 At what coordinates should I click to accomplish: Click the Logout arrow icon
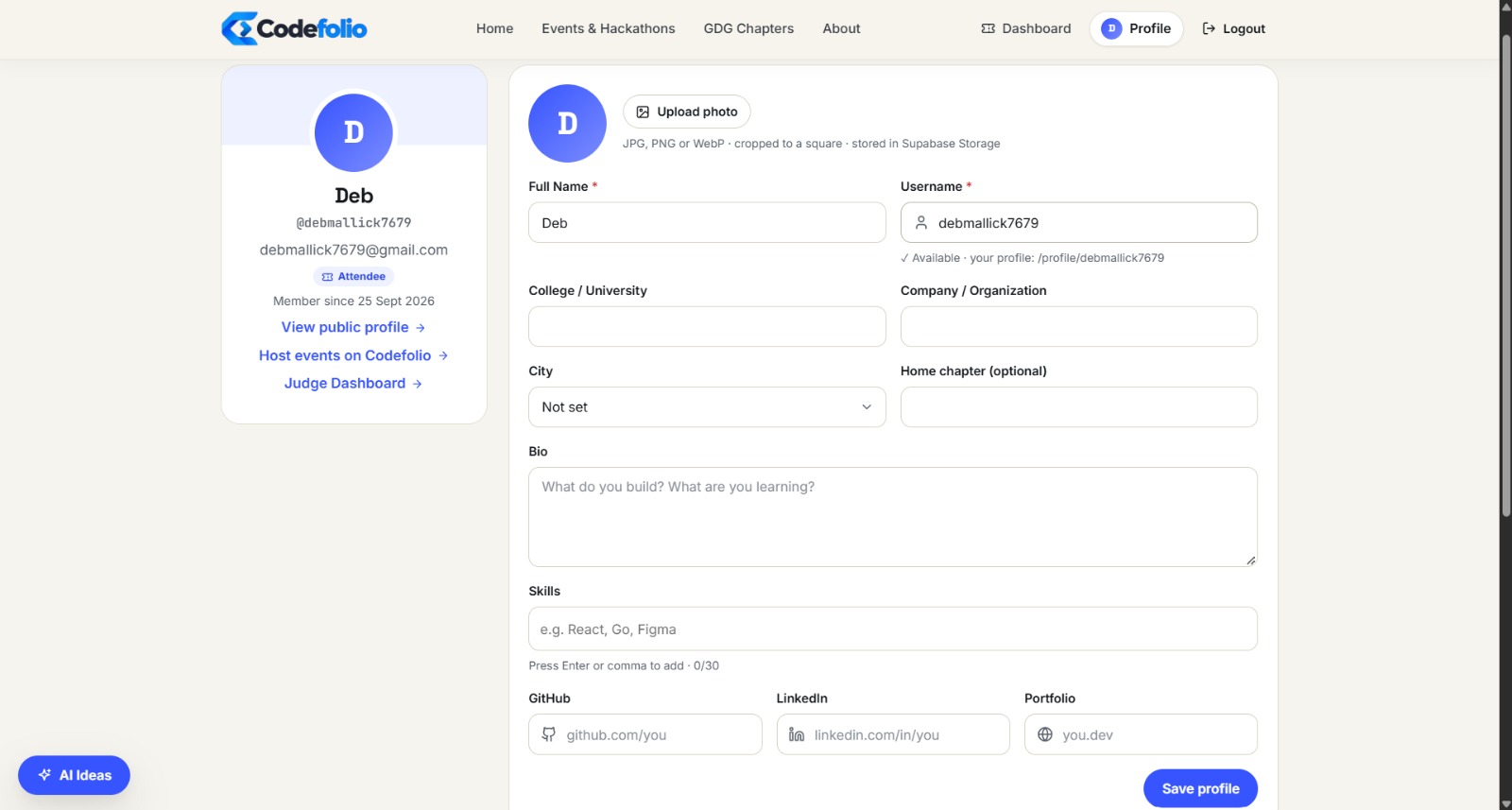click(1209, 28)
